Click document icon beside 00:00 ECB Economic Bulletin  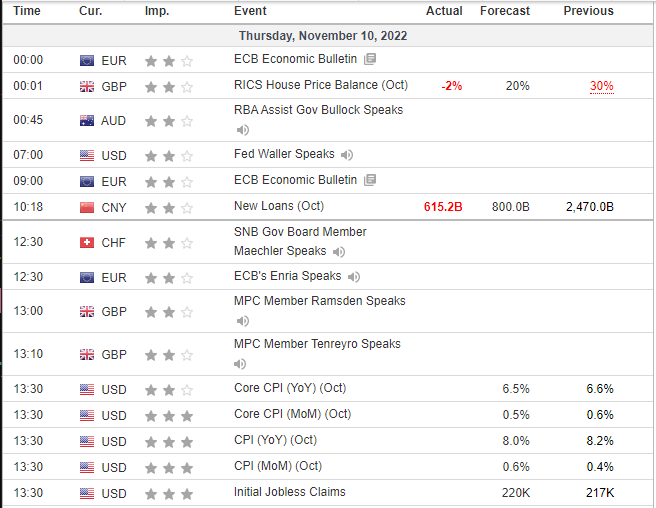pyautogui.click(x=370, y=59)
